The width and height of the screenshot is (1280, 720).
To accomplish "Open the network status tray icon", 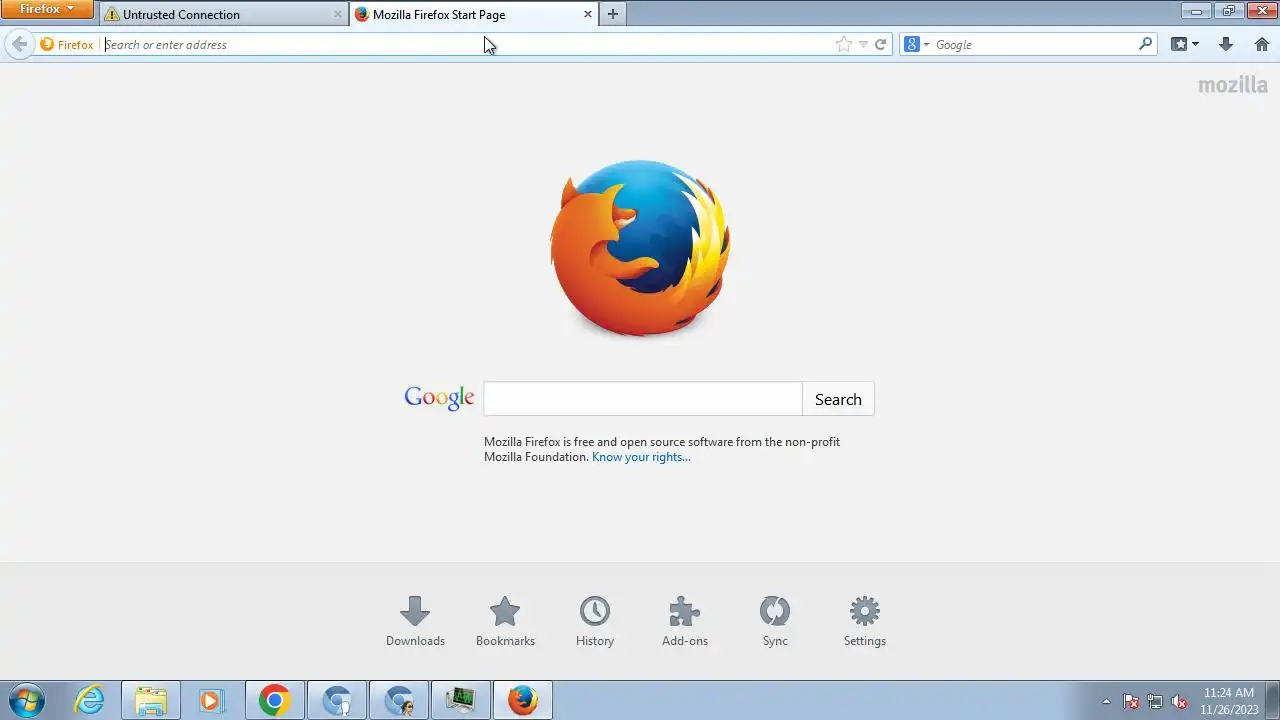I will point(1155,701).
